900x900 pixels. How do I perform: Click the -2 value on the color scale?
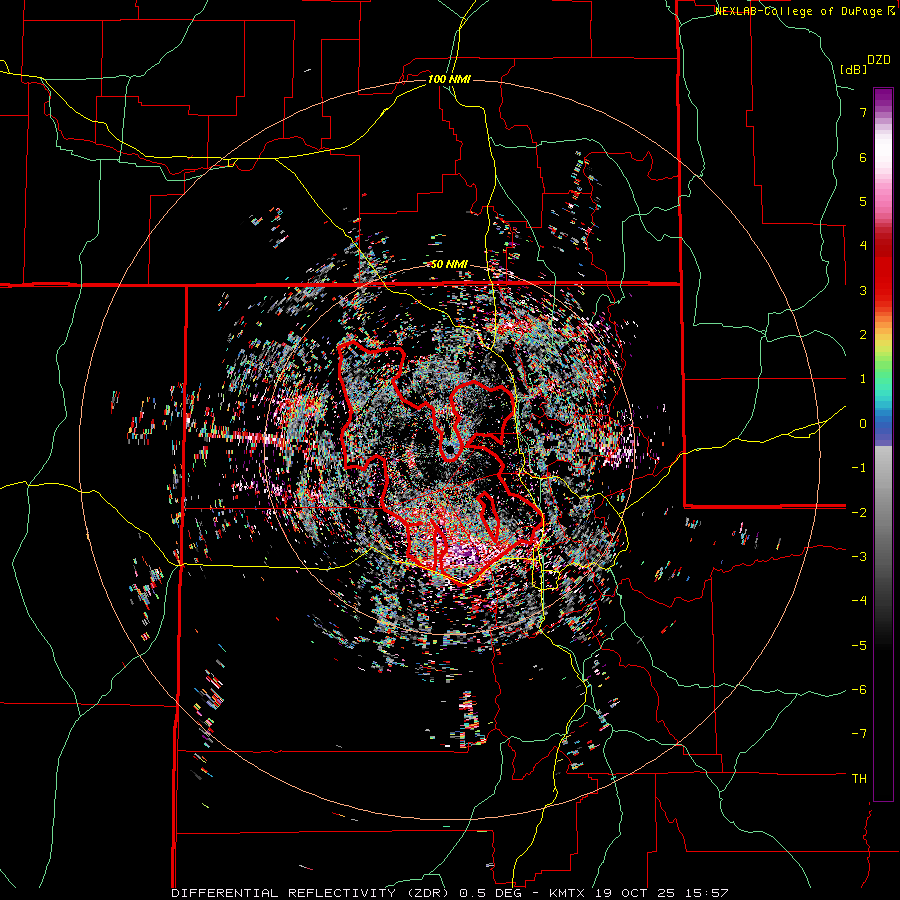click(x=859, y=512)
